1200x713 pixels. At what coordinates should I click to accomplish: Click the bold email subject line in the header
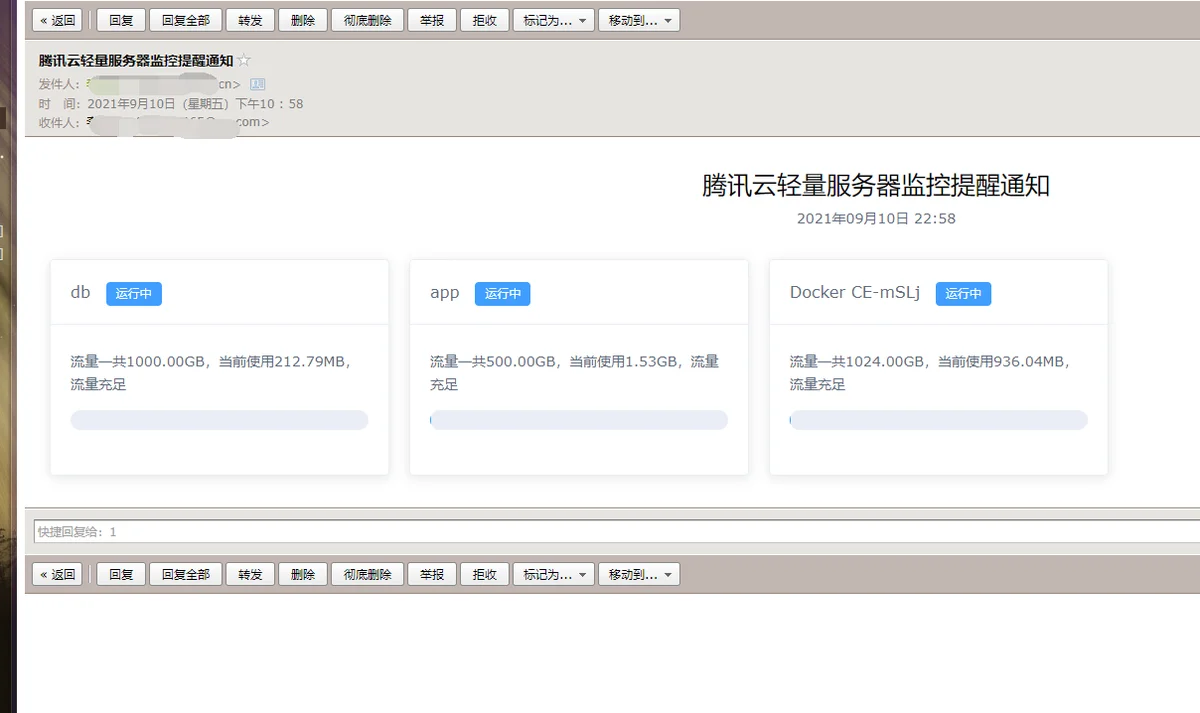pos(136,61)
